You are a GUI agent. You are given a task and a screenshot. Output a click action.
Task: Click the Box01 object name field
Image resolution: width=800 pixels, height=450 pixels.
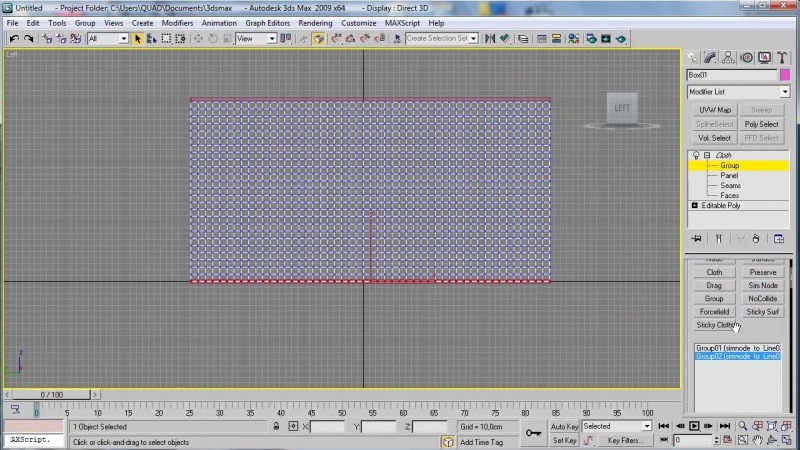point(732,75)
